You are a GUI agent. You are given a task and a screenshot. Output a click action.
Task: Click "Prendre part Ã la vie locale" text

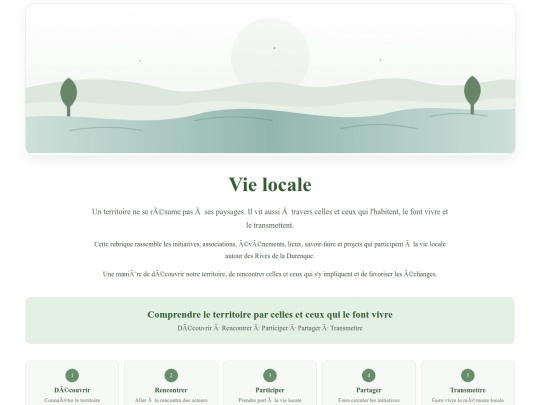(x=270, y=400)
